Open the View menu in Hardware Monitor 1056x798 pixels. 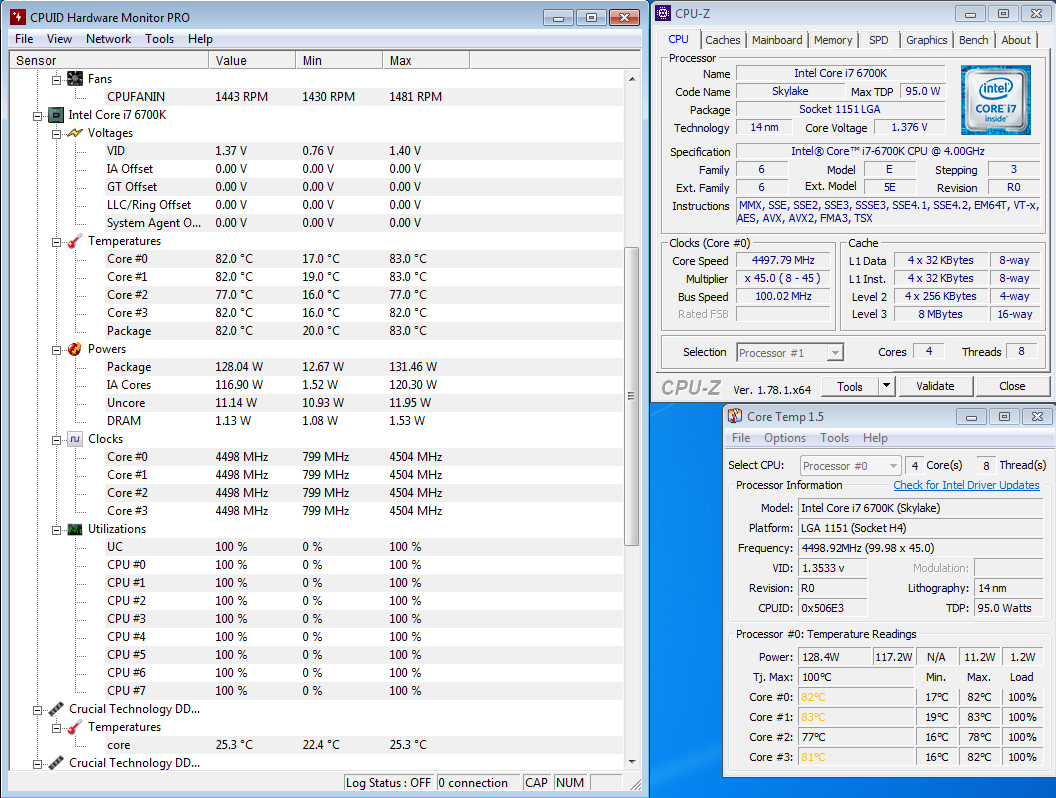59,39
